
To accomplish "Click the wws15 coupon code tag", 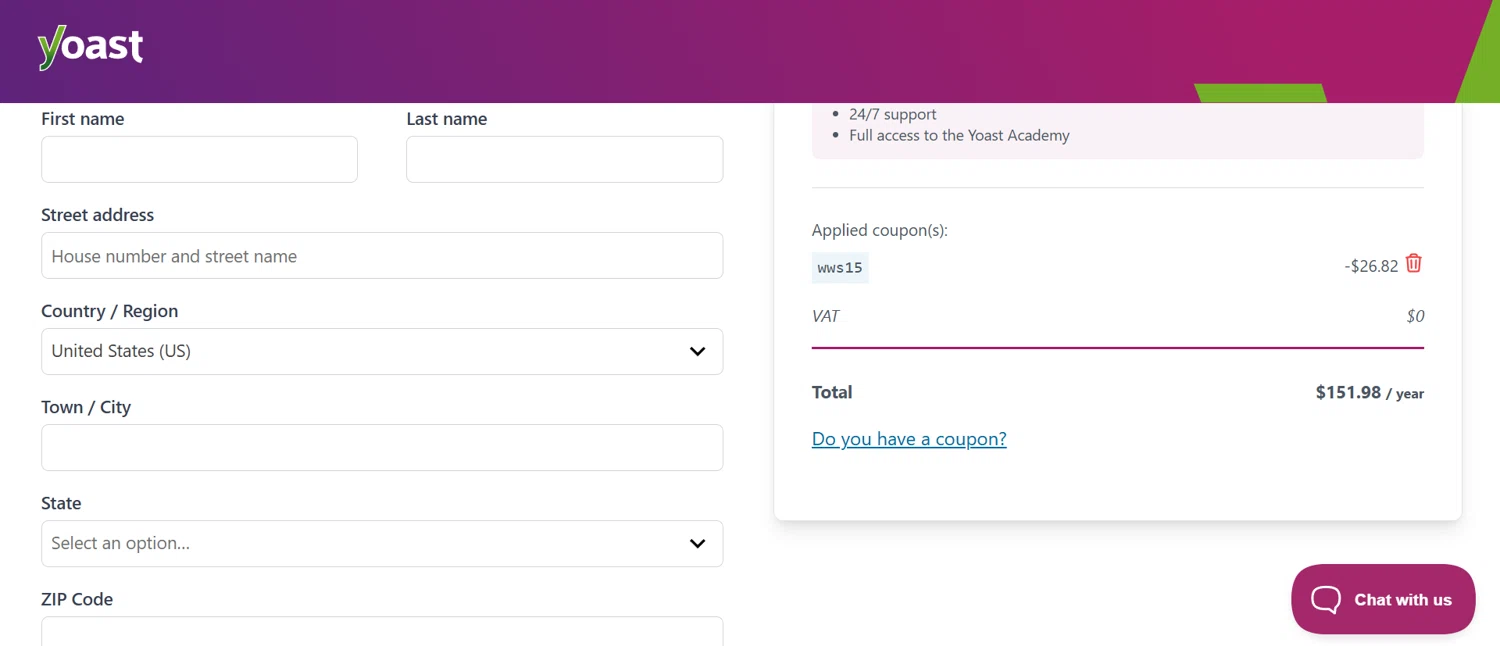I will click(x=840, y=268).
